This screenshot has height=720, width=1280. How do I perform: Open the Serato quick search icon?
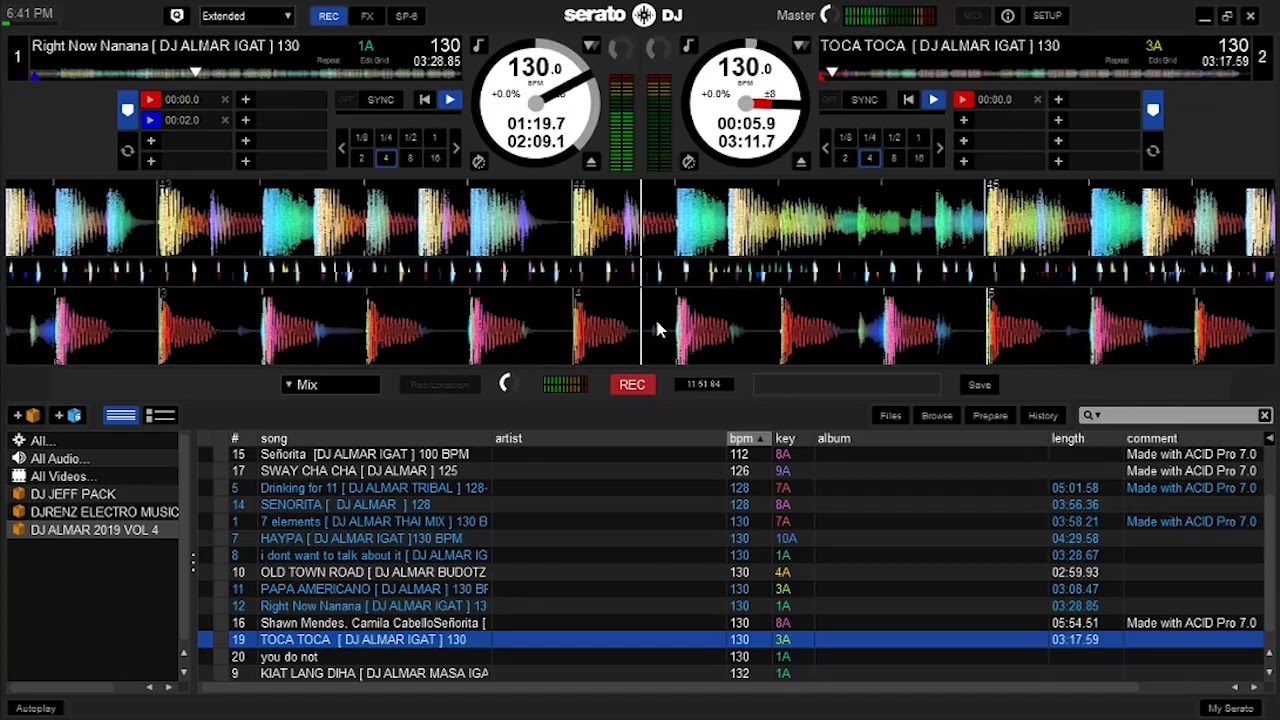pos(177,16)
